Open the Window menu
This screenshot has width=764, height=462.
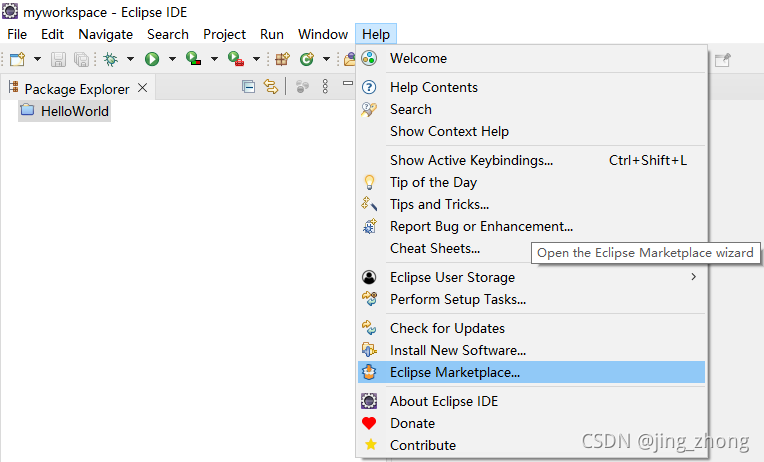323,35
